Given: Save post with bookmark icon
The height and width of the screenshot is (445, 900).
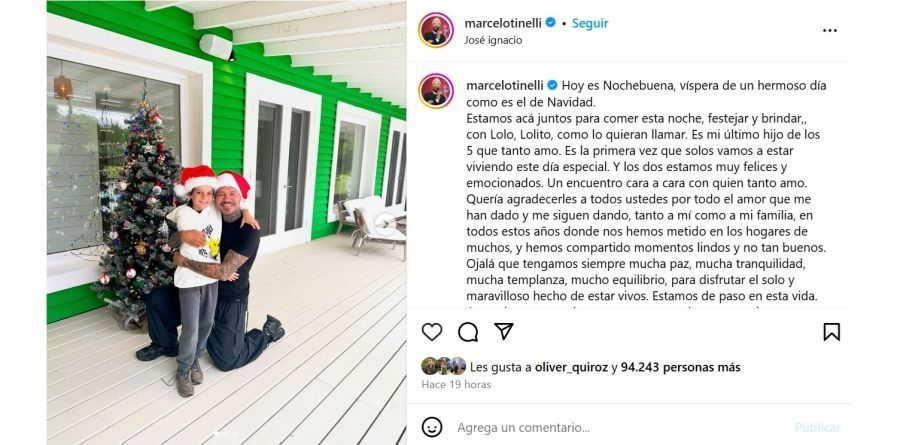Looking at the screenshot, I should tap(831, 332).
